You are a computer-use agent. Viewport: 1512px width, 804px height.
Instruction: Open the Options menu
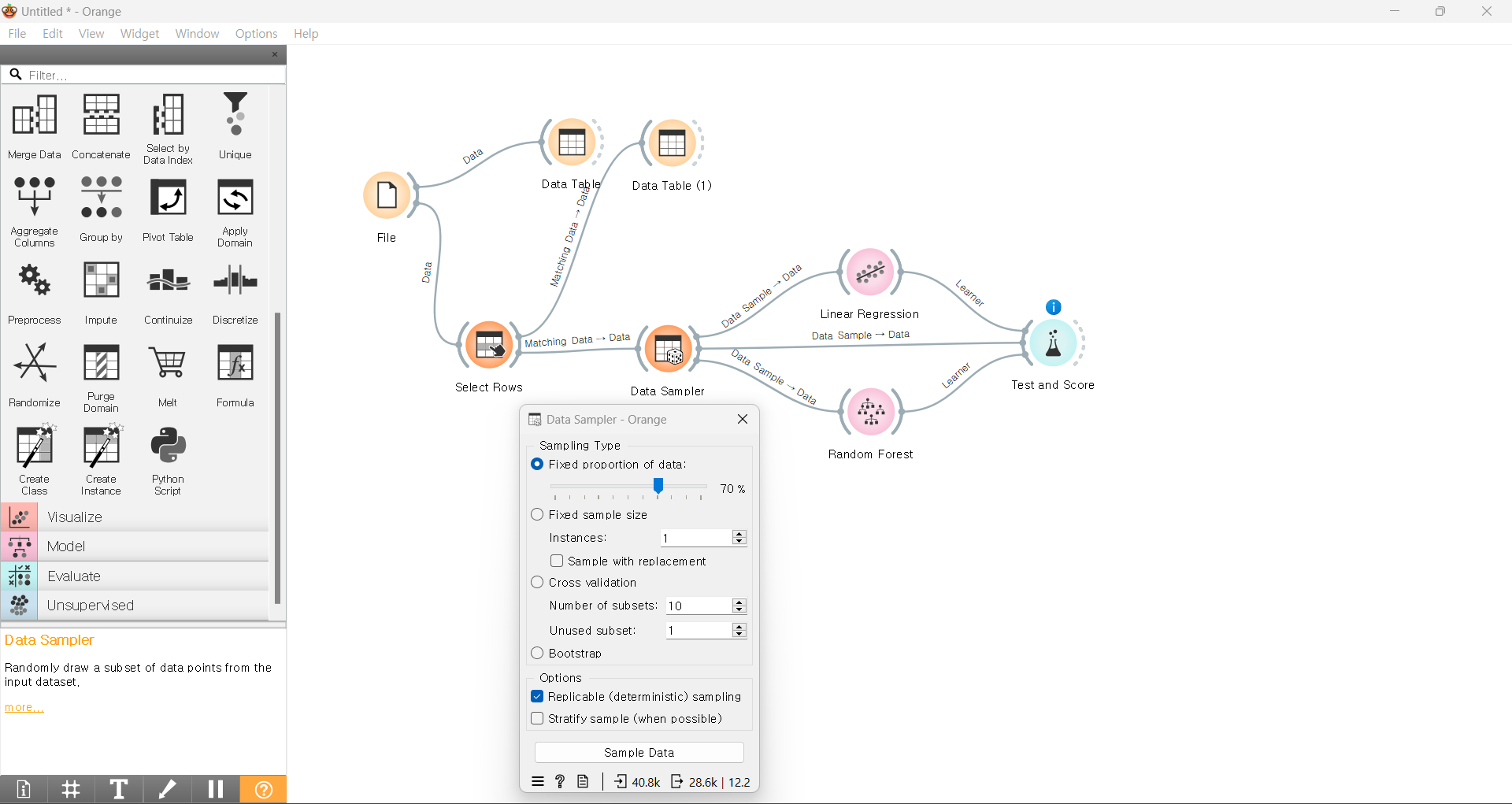click(256, 34)
